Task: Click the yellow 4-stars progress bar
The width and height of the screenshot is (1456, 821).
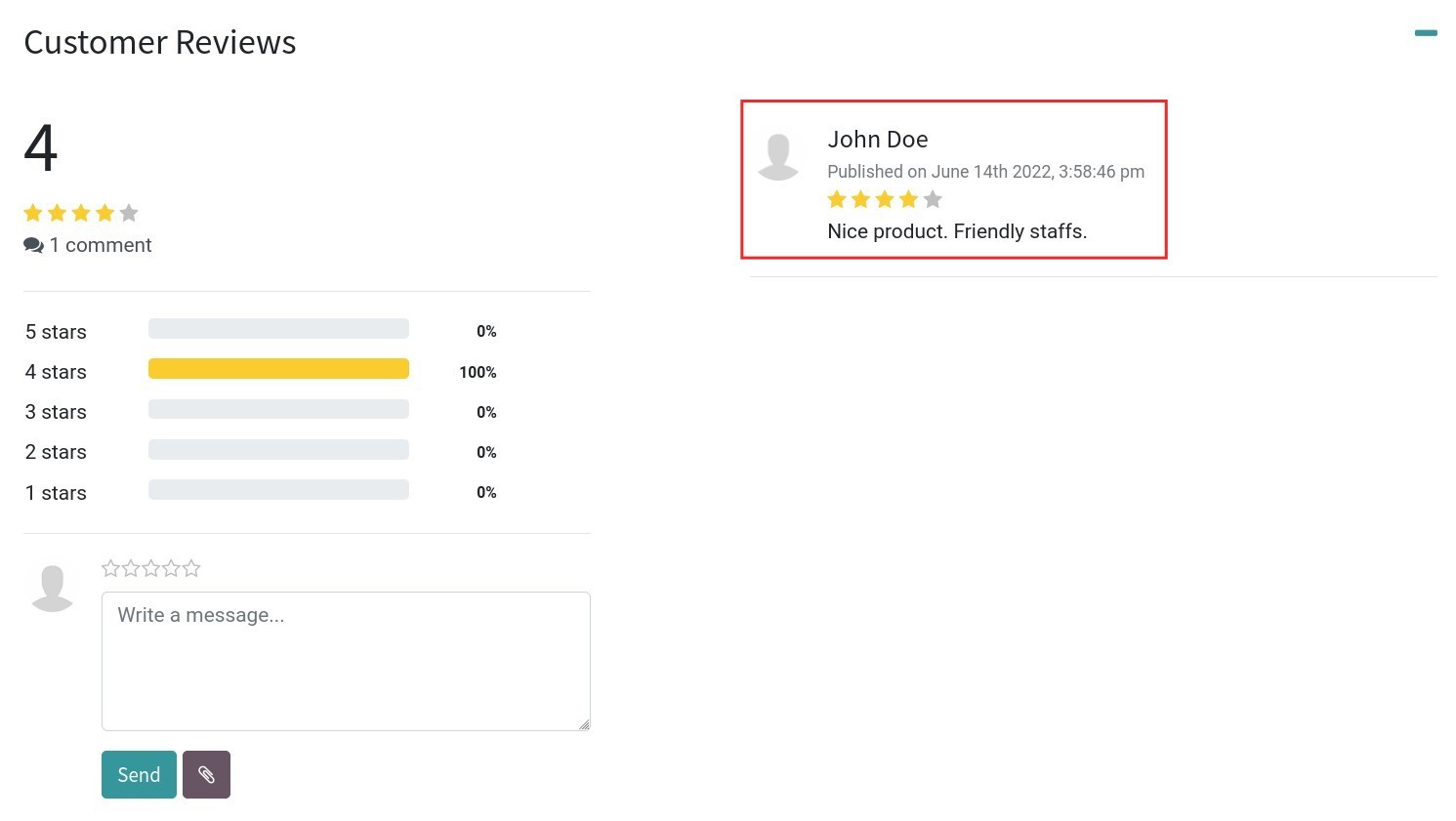Action: pos(278,368)
